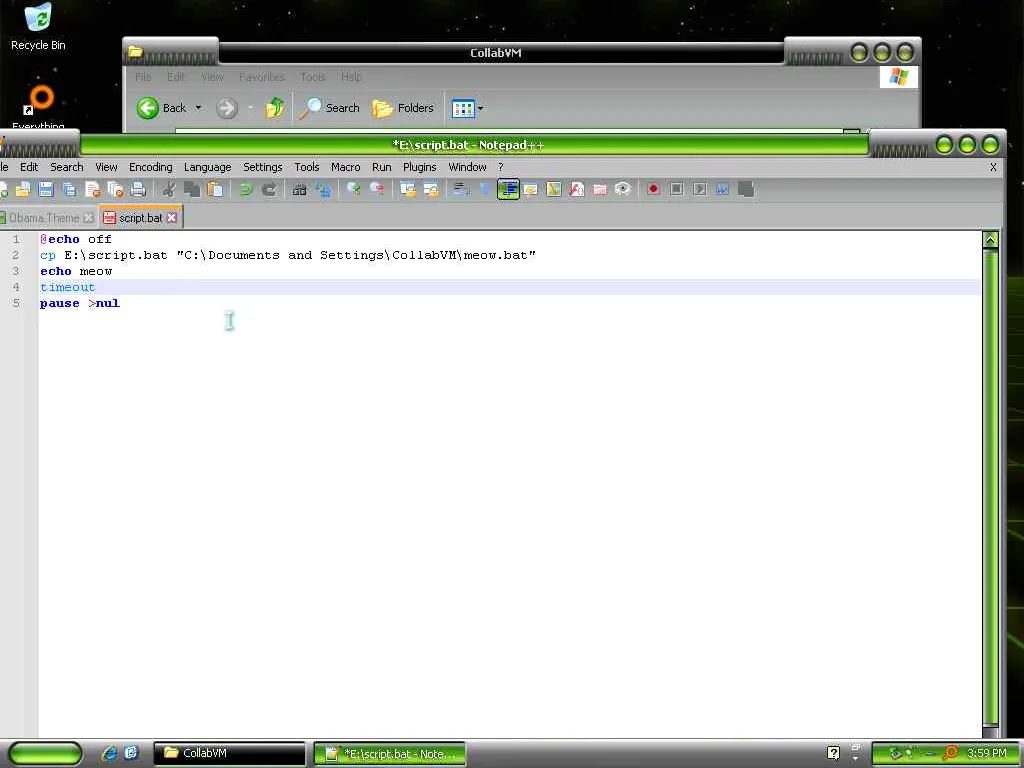Expand the Back history arrow in CollabVM
The height and width of the screenshot is (768, 1024).
pos(199,108)
